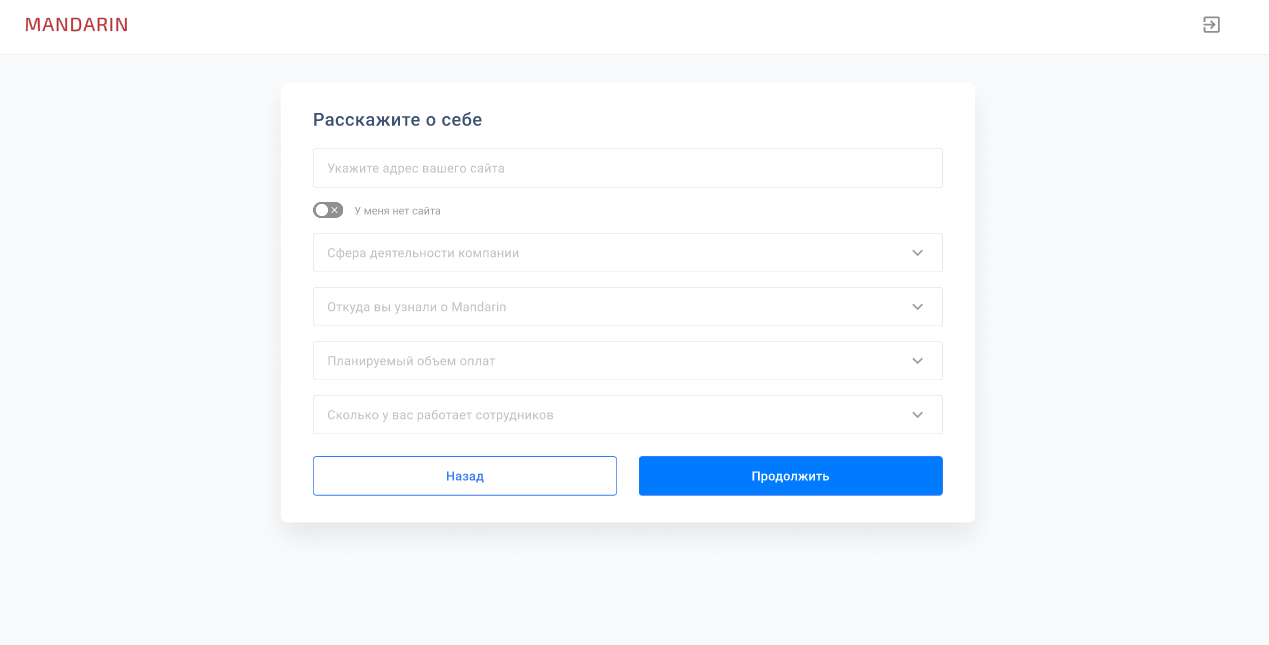Click the chevron arrow of "Планируемый объем оплат"
The width and height of the screenshot is (1269, 645).
[x=917, y=361]
